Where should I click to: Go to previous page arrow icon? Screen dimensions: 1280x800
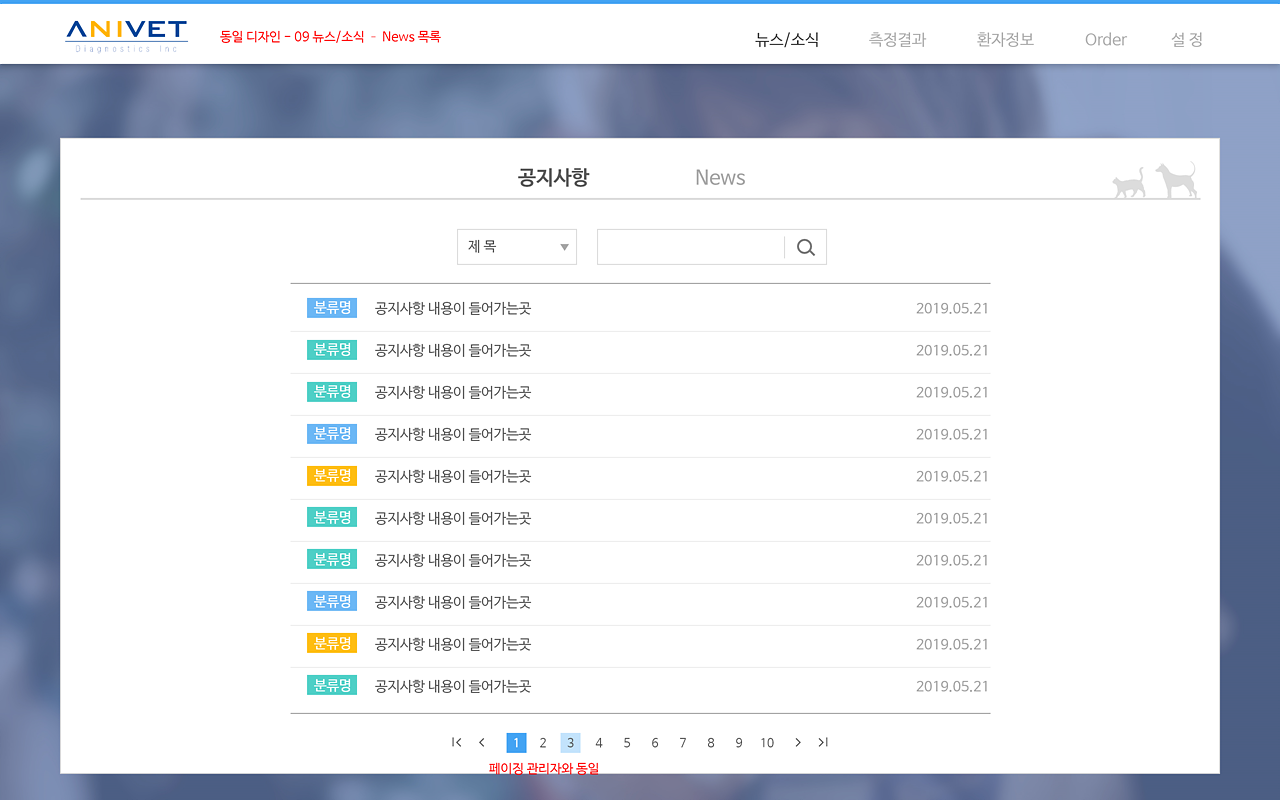(x=482, y=742)
